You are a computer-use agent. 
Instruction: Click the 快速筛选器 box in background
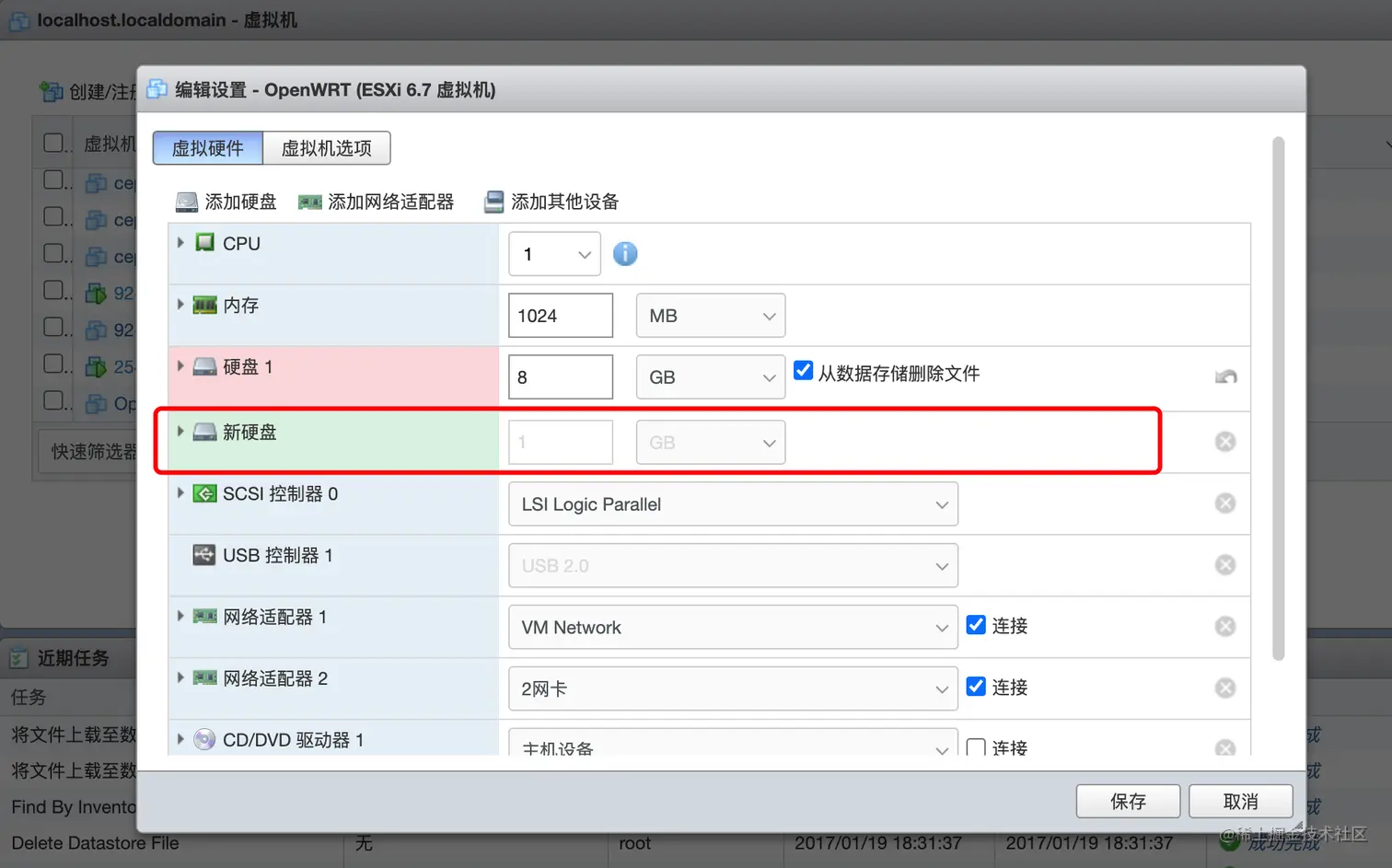click(89, 452)
